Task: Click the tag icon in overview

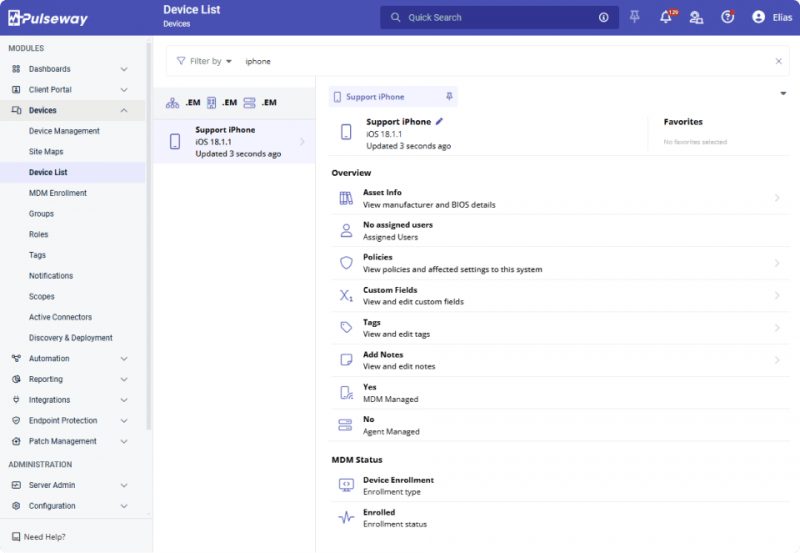Action: (x=346, y=328)
